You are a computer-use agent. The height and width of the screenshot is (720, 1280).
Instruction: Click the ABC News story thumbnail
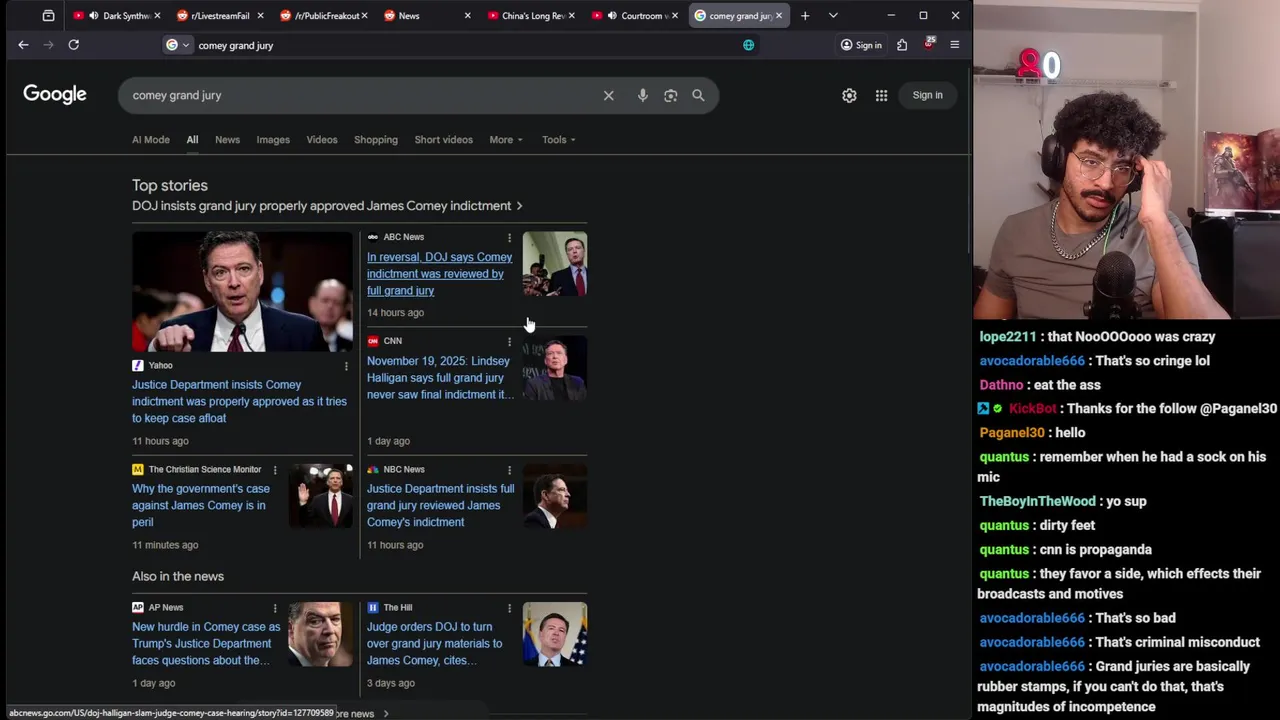(555, 264)
